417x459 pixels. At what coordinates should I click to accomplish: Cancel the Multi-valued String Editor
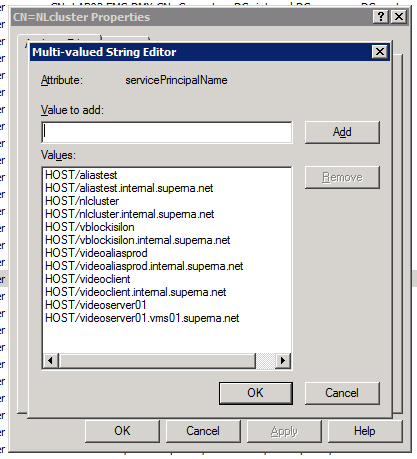tap(342, 393)
